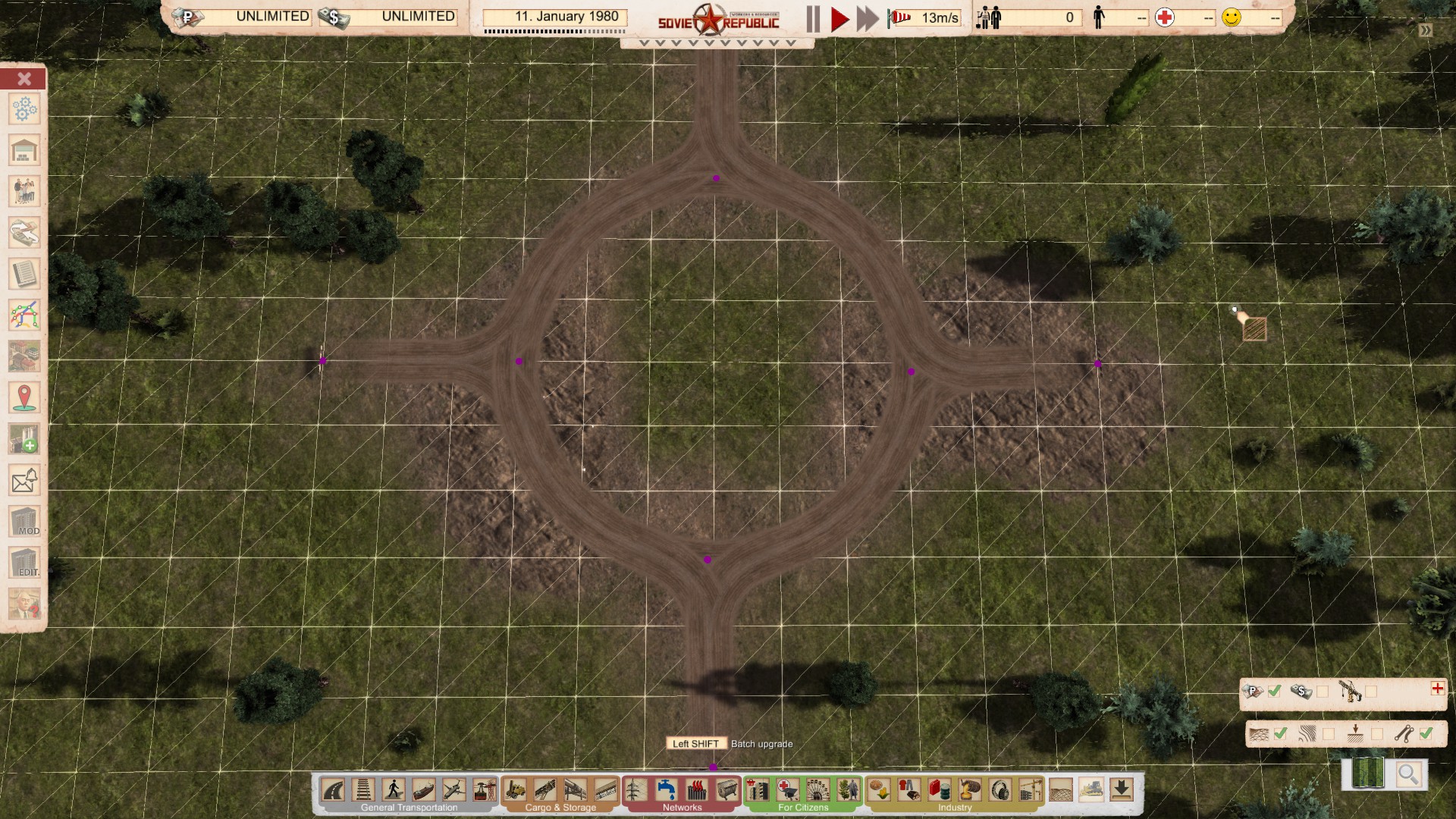Viewport: 1456px width, 819px height.
Task: Click the forklift cargo storage icon
Action: pos(515,790)
